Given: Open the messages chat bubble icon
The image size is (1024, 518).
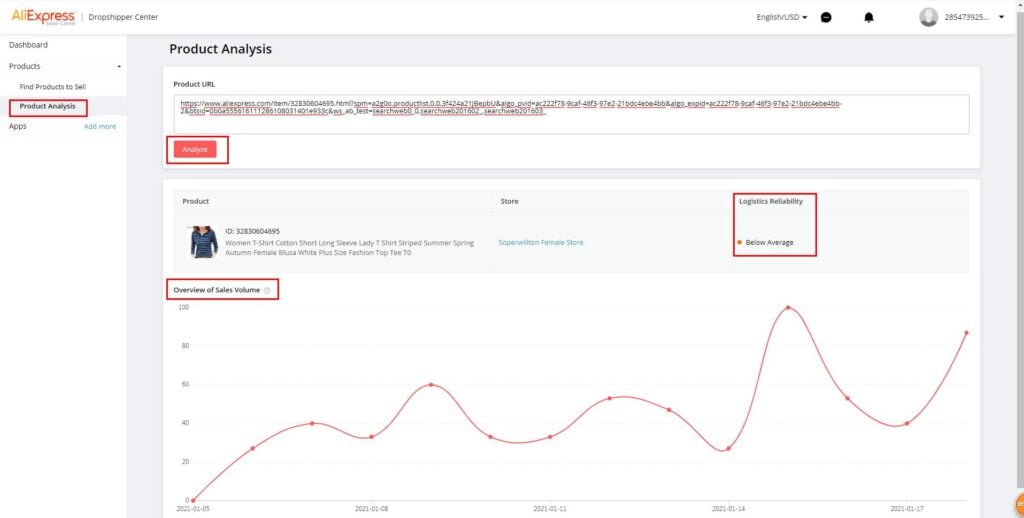Looking at the screenshot, I should click(x=826, y=18).
